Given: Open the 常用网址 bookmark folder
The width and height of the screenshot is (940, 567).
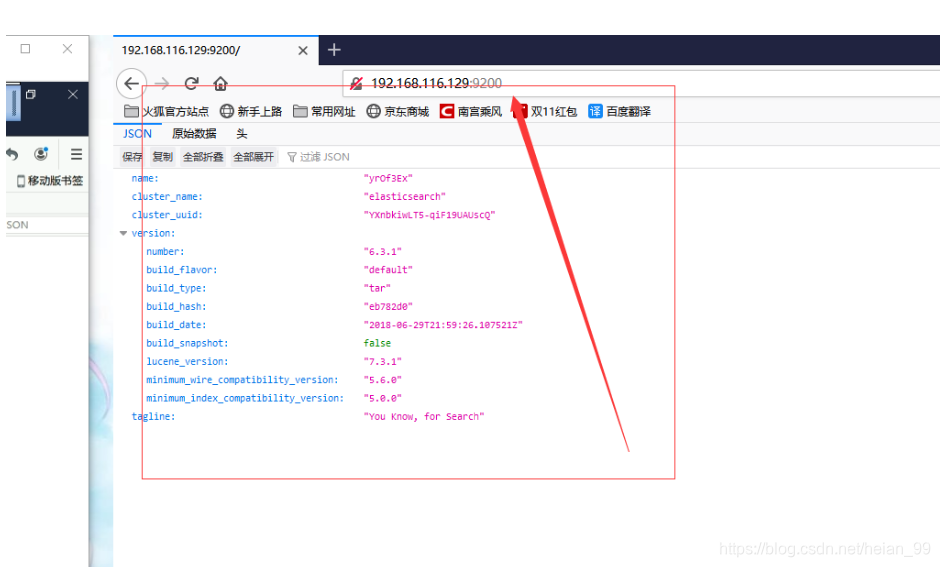Looking at the screenshot, I should (x=324, y=112).
